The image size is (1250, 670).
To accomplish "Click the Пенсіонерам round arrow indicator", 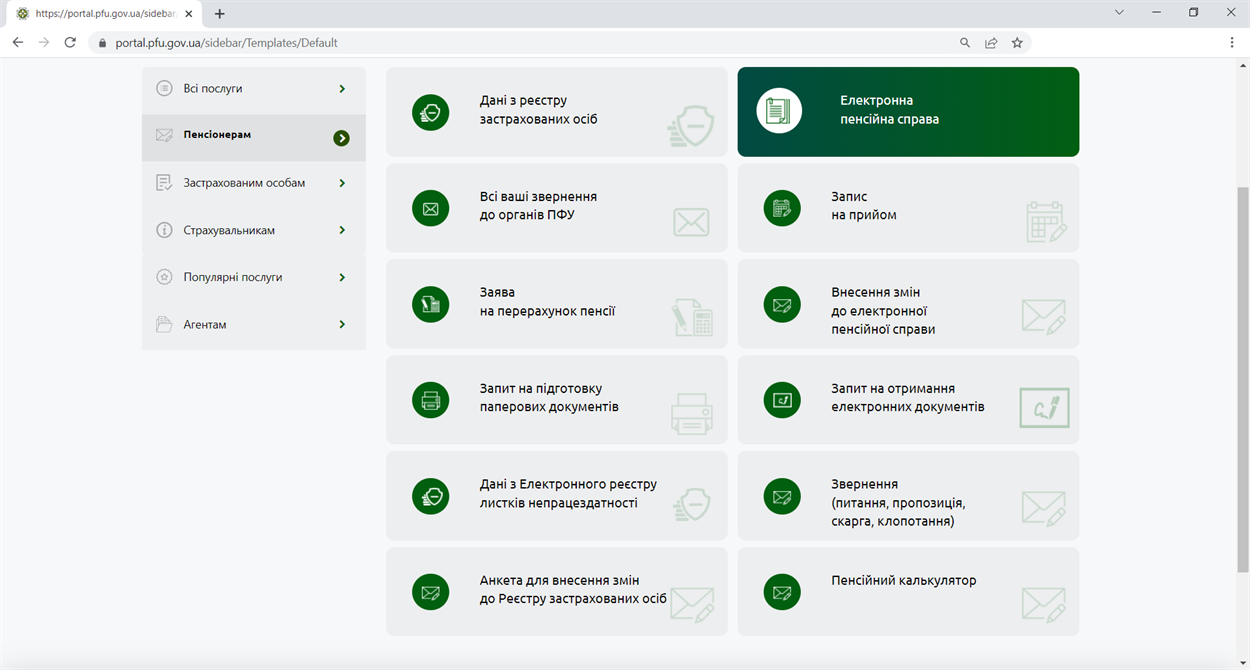I will click(342, 138).
